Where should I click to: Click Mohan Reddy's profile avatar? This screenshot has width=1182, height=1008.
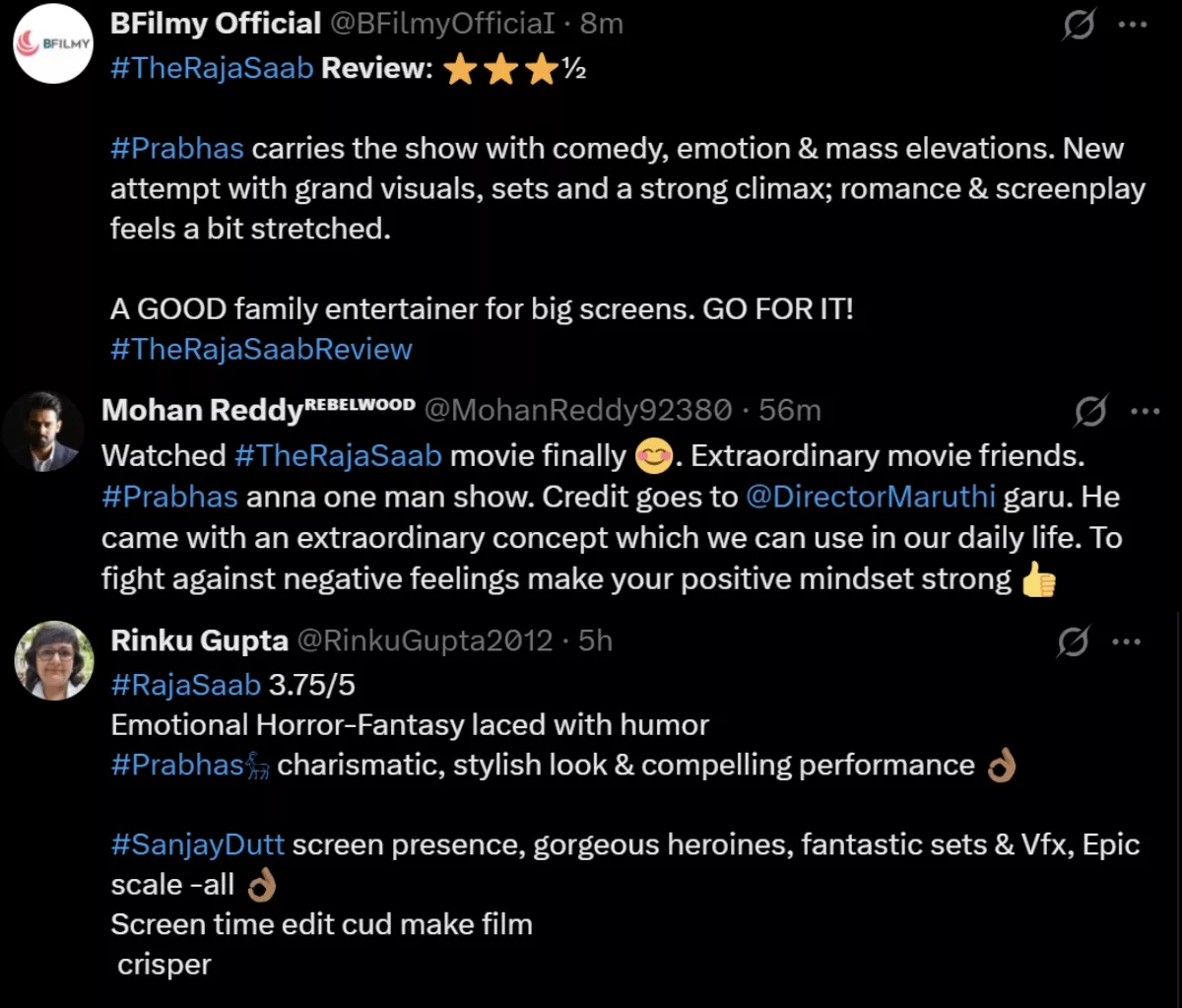click(43, 431)
